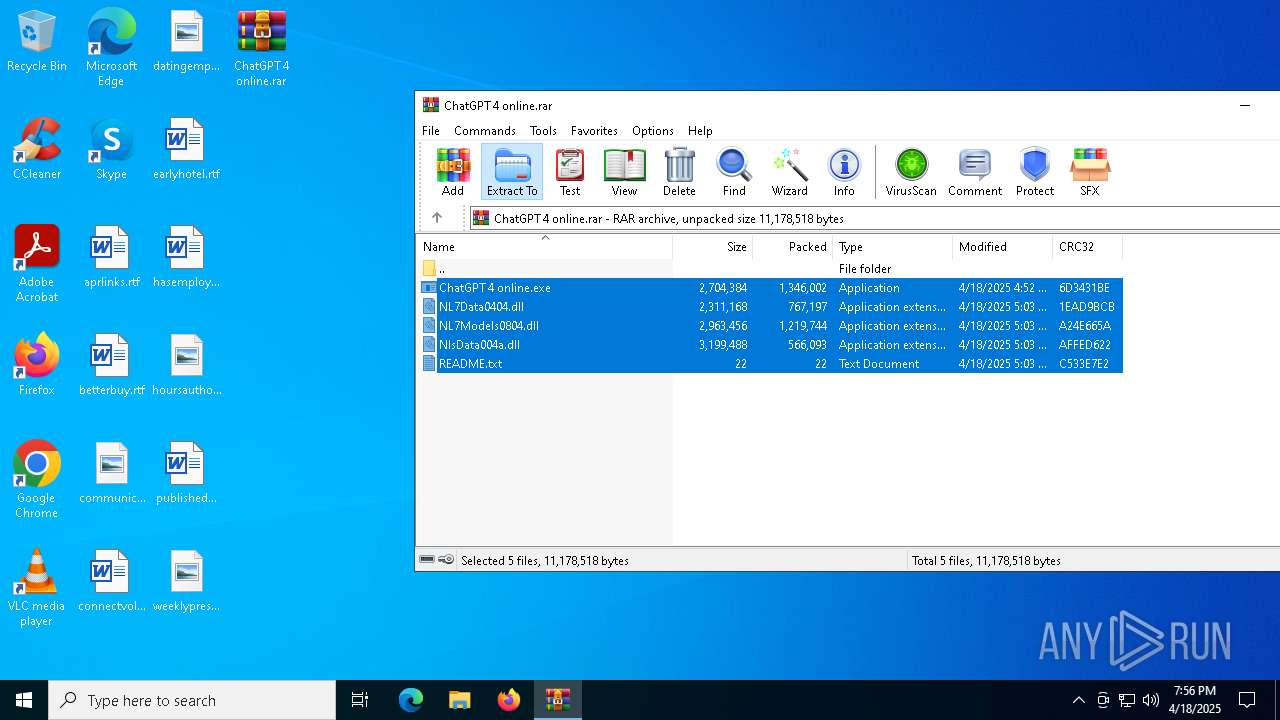Select the NL7Models0804.dll file
The height and width of the screenshot is (720, 1280).
770,326
